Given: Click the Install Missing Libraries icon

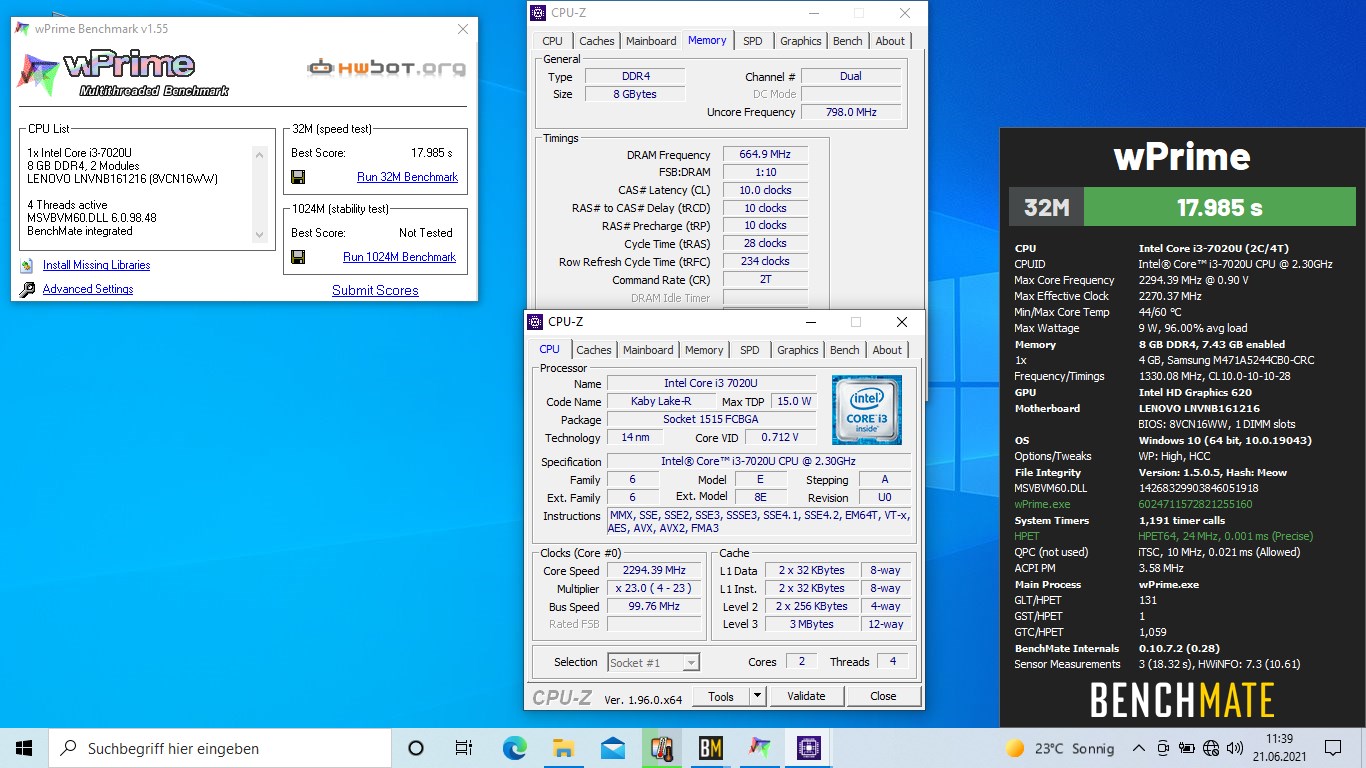Looking at the screenshot, I should point(26,266).
